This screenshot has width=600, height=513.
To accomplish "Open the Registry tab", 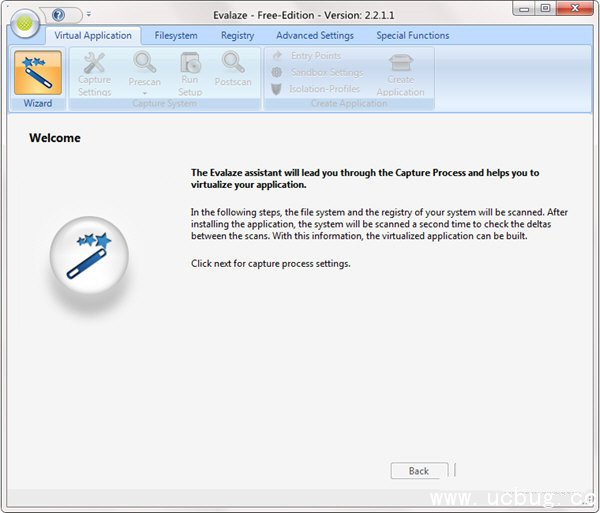I will coord(238,36).
